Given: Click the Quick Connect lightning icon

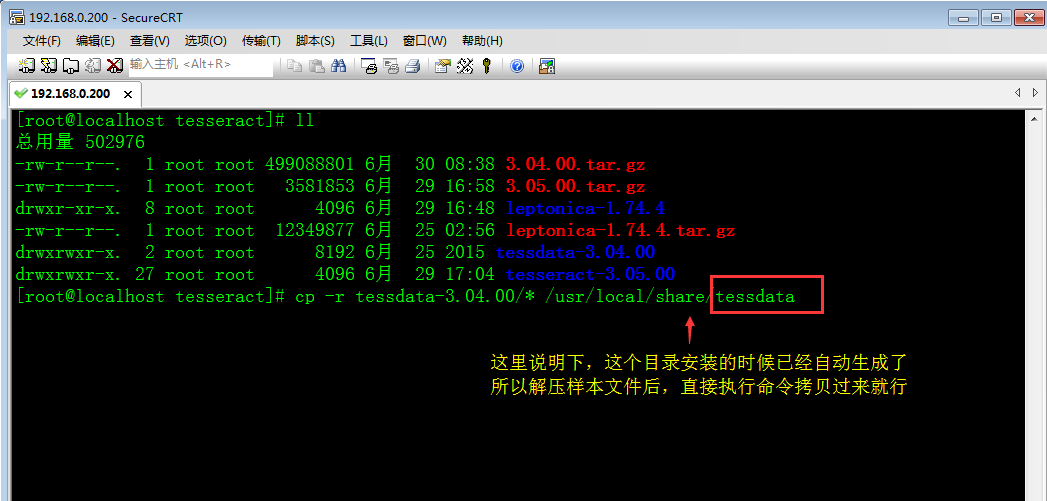Looking at the screenshot, I should tap(49, 65).
